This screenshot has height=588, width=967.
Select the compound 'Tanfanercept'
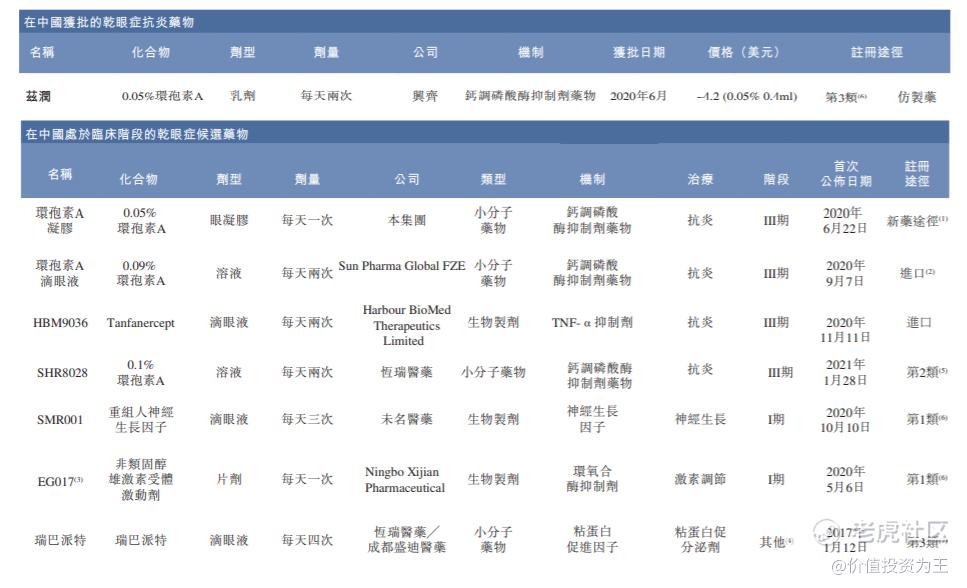(141, 323)
